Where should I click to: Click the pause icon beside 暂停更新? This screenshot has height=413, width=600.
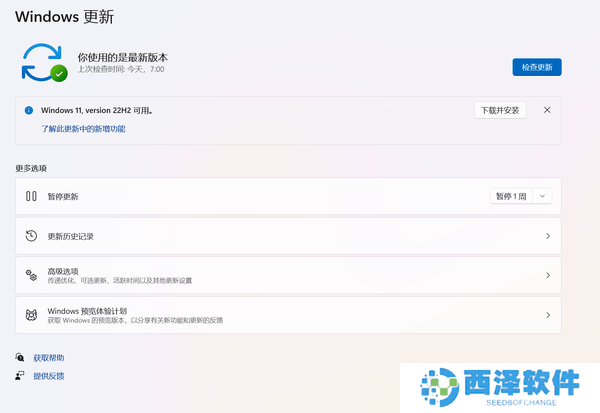pos(31,196)
